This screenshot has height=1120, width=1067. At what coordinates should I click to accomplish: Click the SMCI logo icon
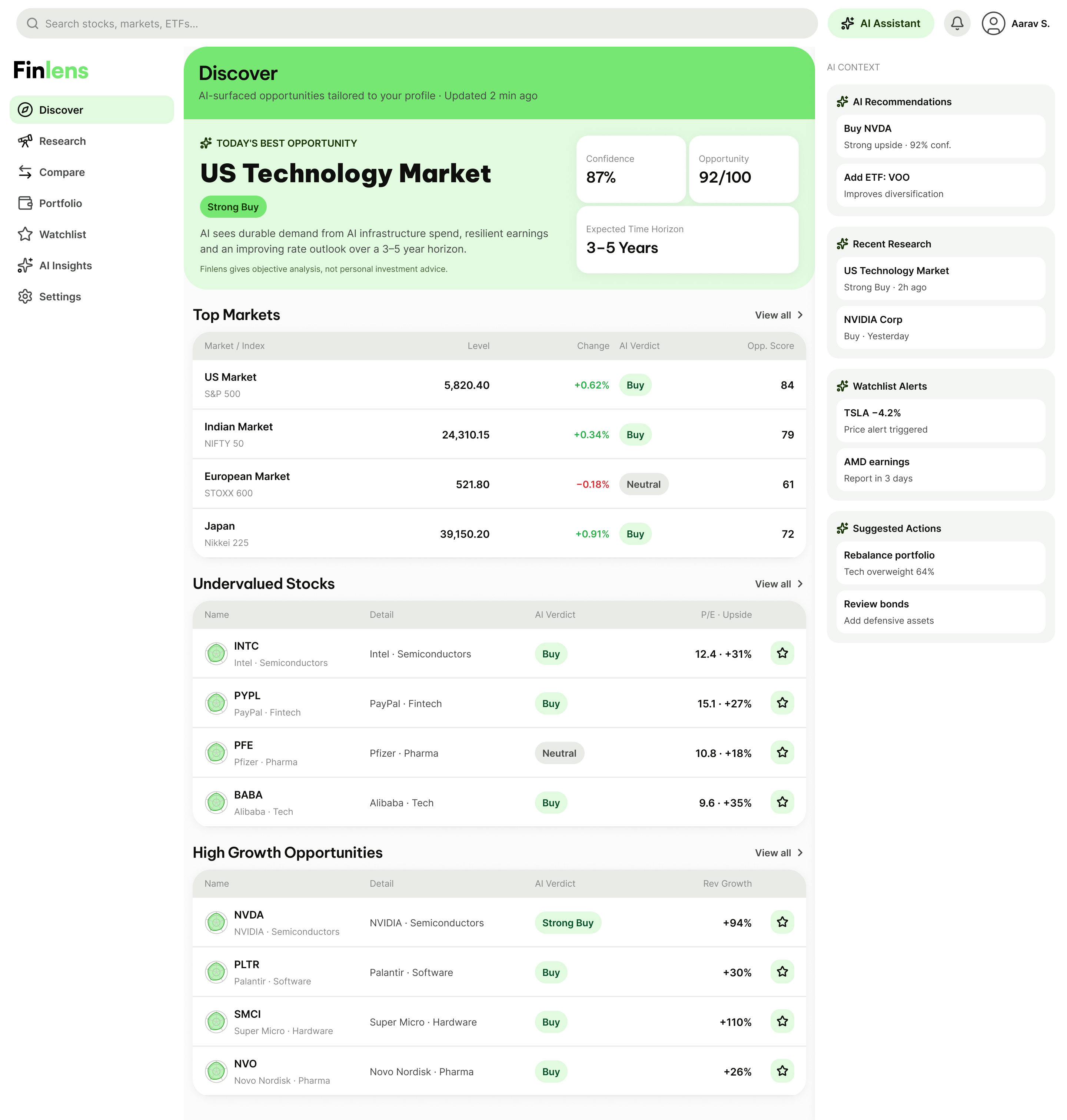(216, 1021)
